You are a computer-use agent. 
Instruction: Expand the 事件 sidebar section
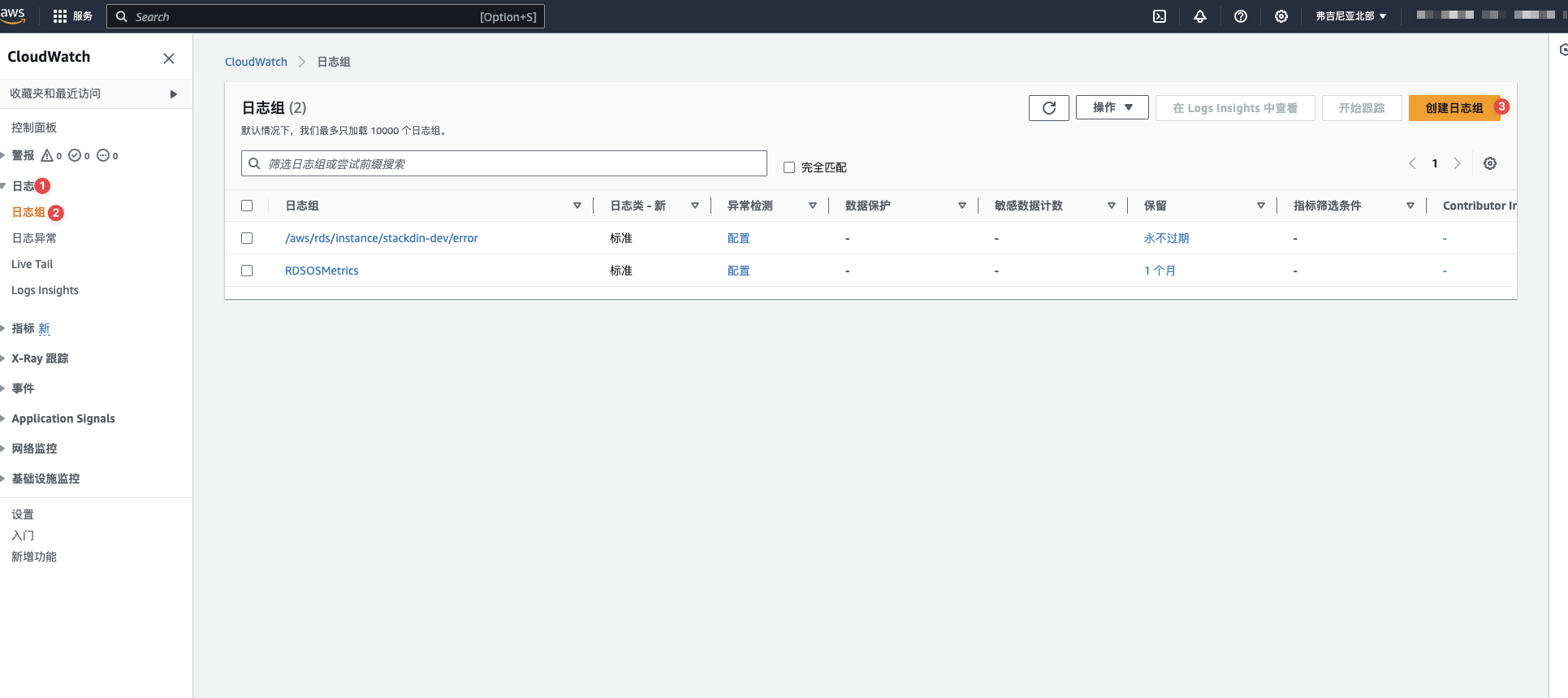[x=3, y=388]
